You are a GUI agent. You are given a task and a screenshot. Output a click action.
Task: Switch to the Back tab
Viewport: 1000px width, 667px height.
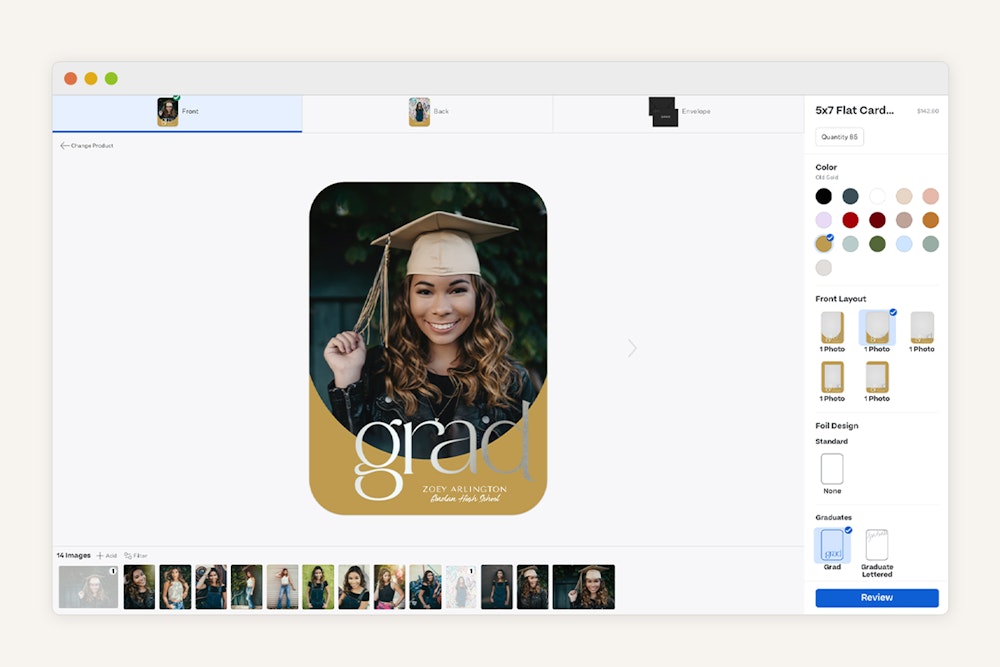pos(428,112)
